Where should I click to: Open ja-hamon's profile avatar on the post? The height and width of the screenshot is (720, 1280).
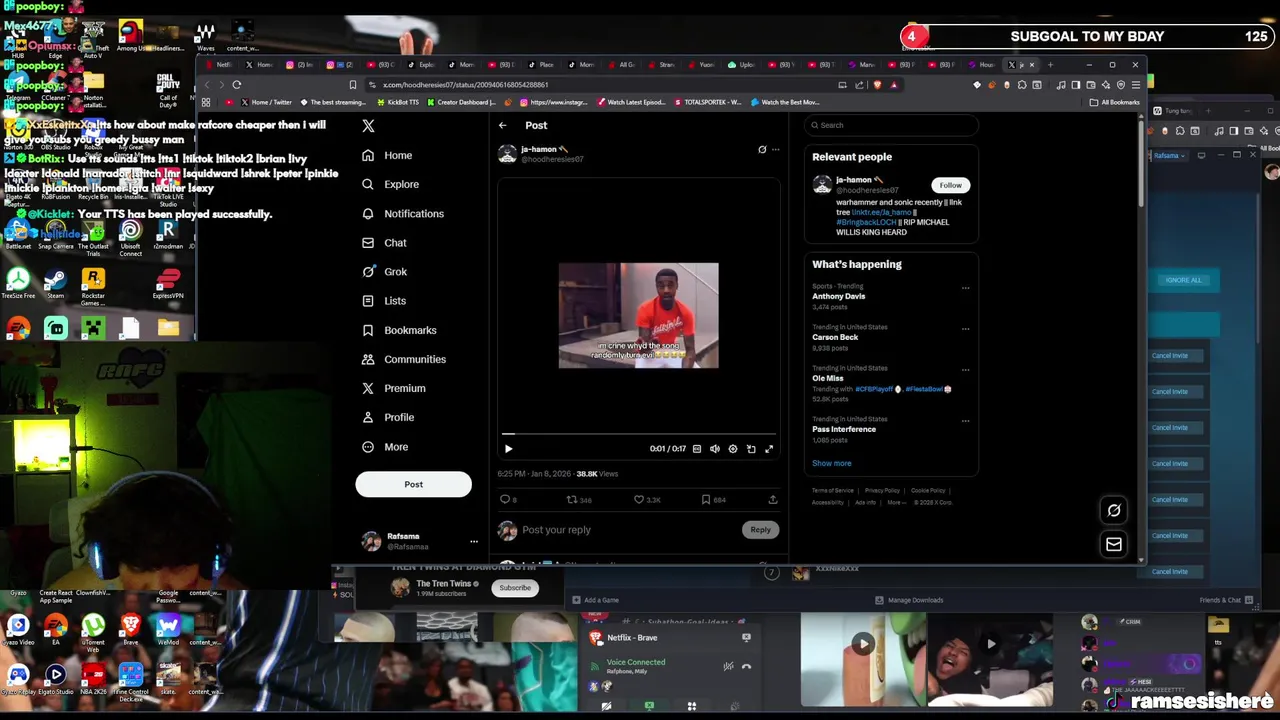(508, 154)
